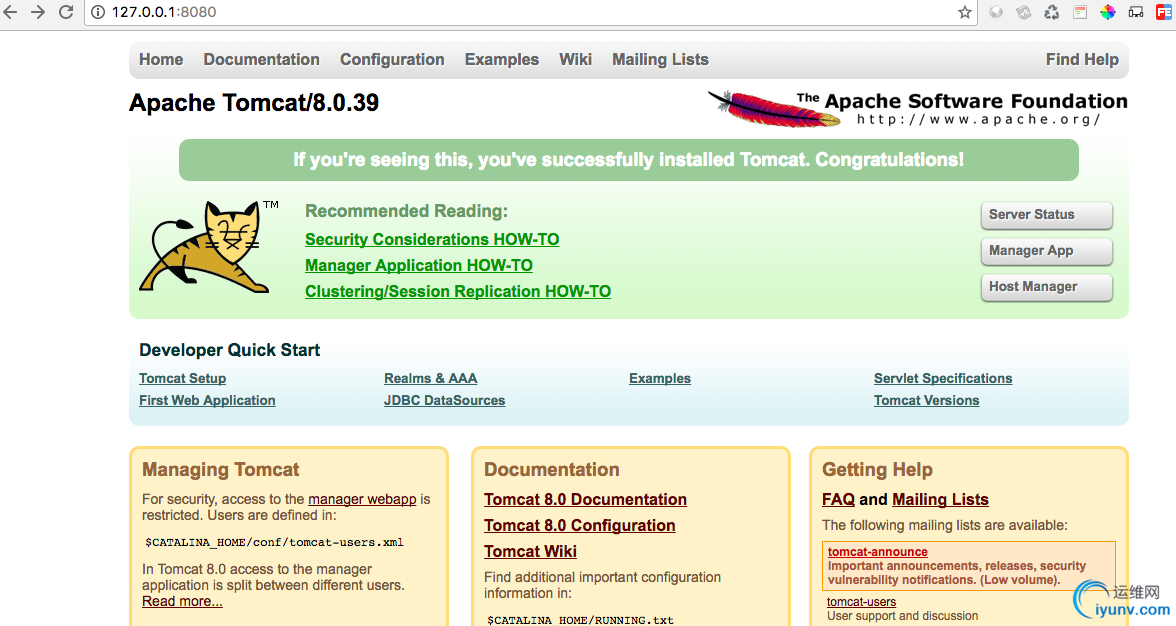This screenshot has width=1176, height=626.
Task: Click the Documentation heading in the middle box
Action: [x=551, y=469]
